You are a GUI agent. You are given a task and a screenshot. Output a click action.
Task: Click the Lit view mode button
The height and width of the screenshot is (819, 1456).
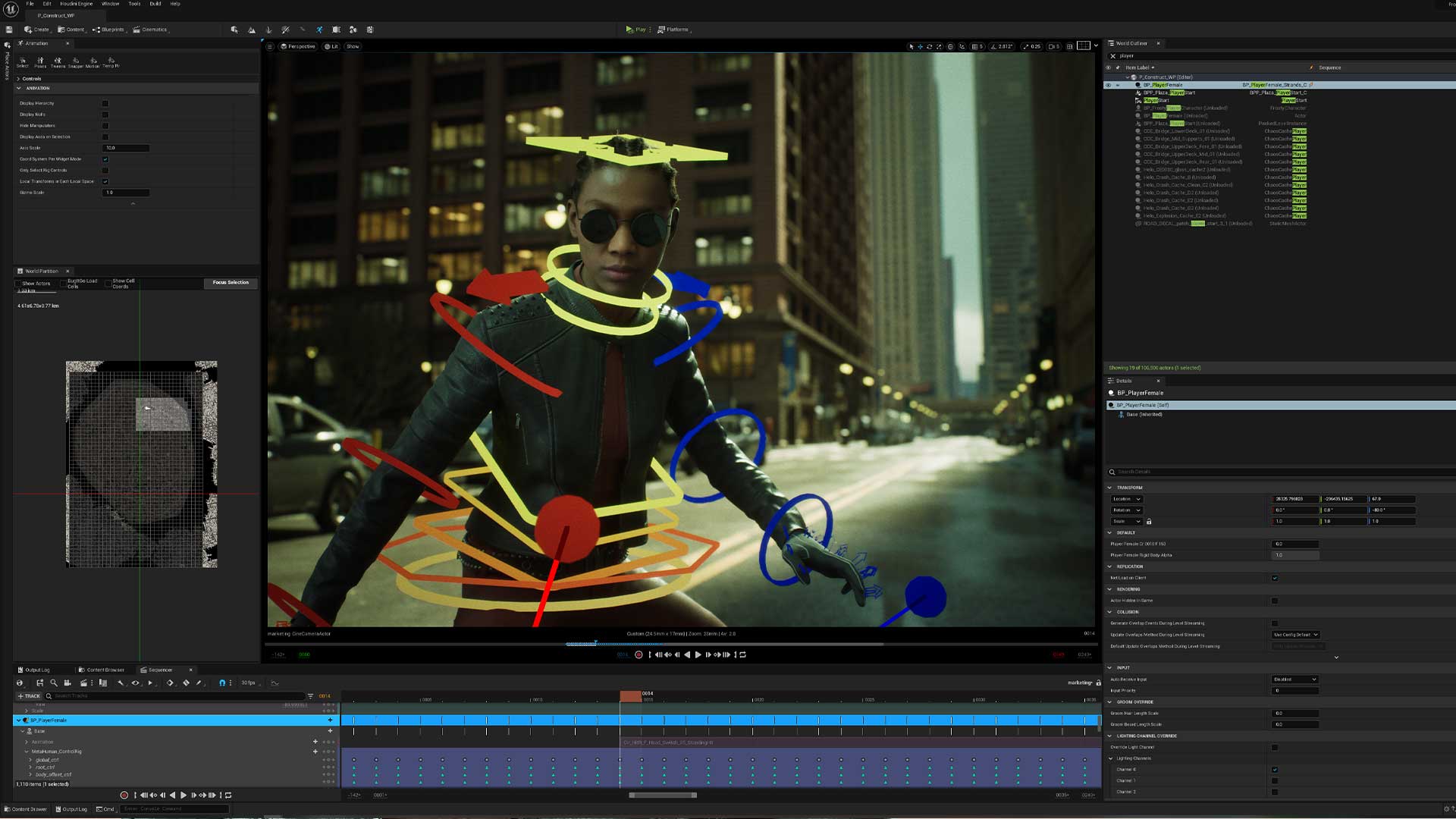[x=331, y=46]
